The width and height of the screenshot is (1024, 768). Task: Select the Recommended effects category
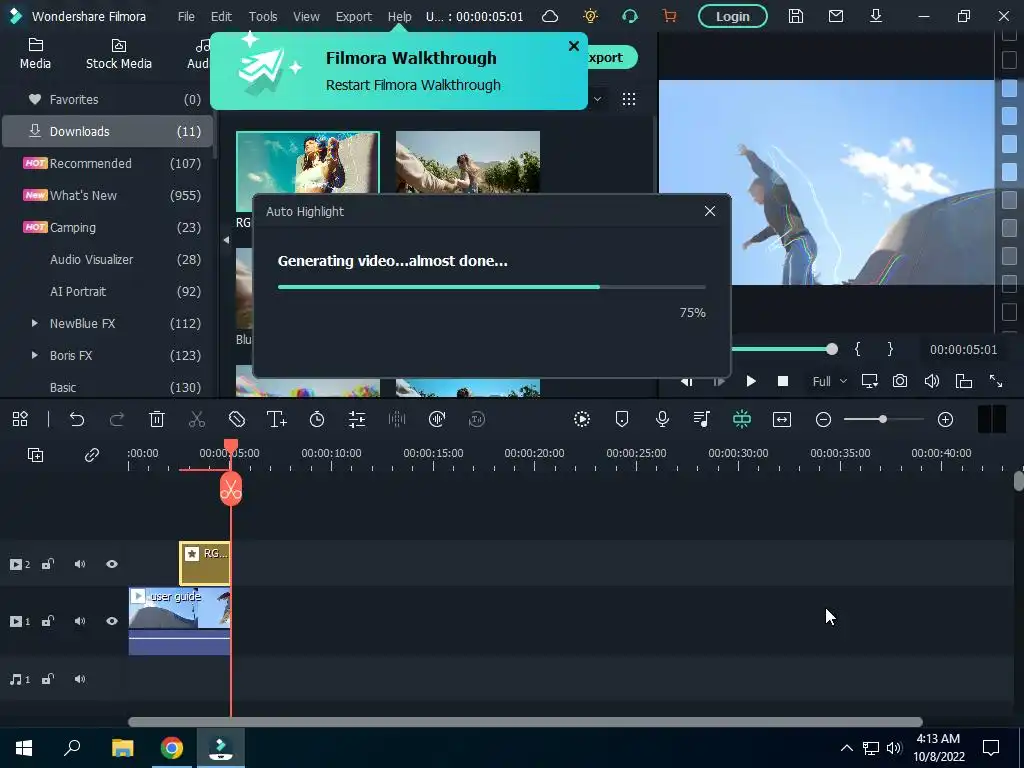click(108, 163)
